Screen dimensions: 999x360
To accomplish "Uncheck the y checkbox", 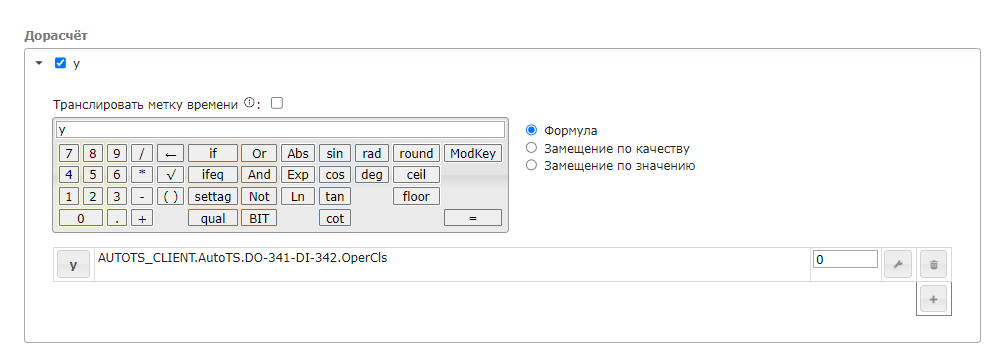I will coord(61,63).
